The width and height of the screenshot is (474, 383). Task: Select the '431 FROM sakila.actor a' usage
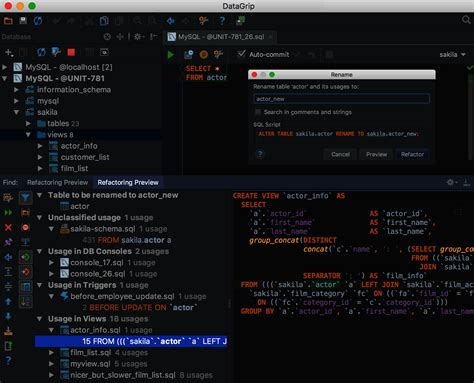point(127,240)
